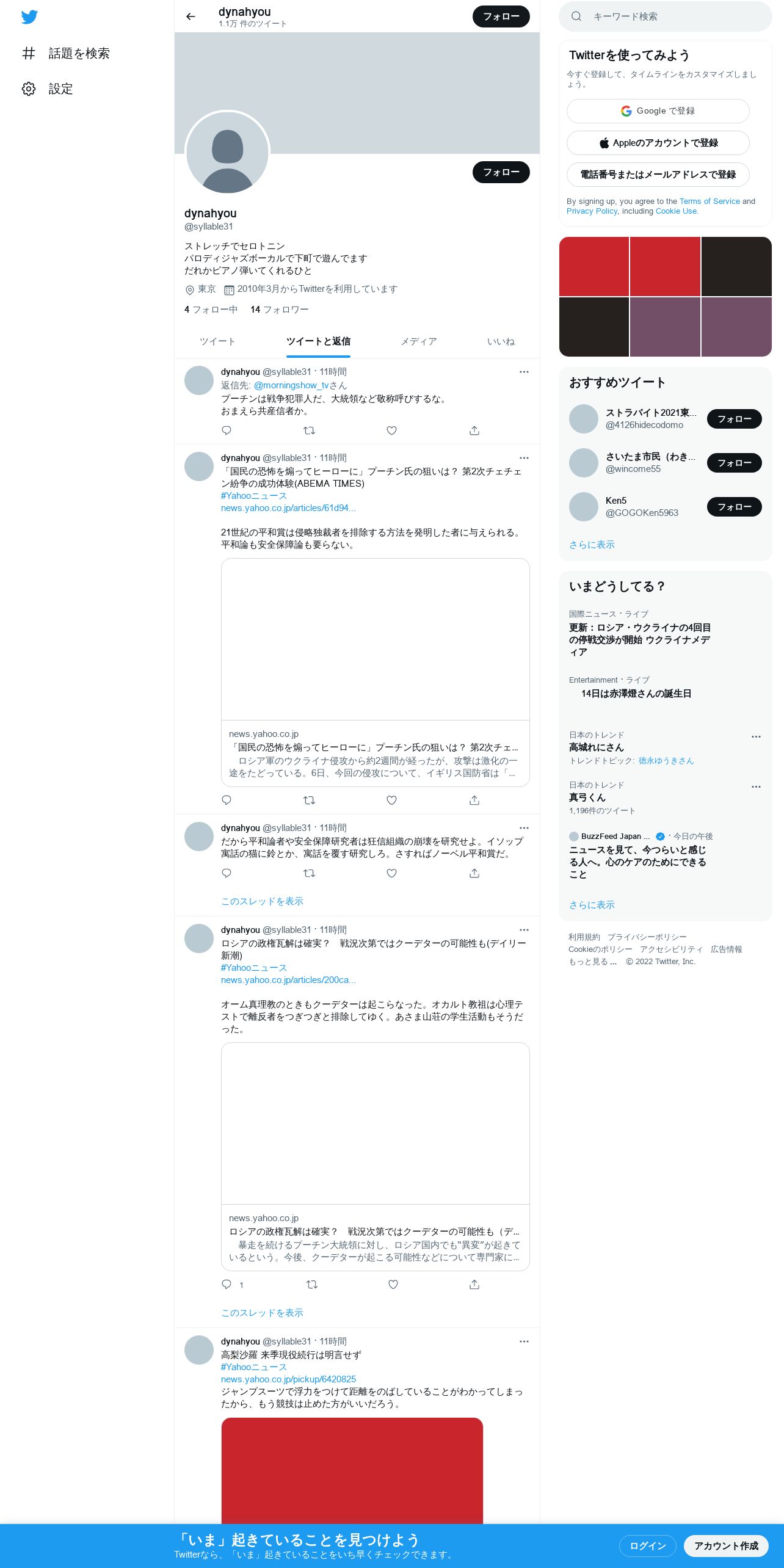Open more menu on イソップ寓話 tweet
This screenshot has height=1568, width=784.
coord(524,828)
